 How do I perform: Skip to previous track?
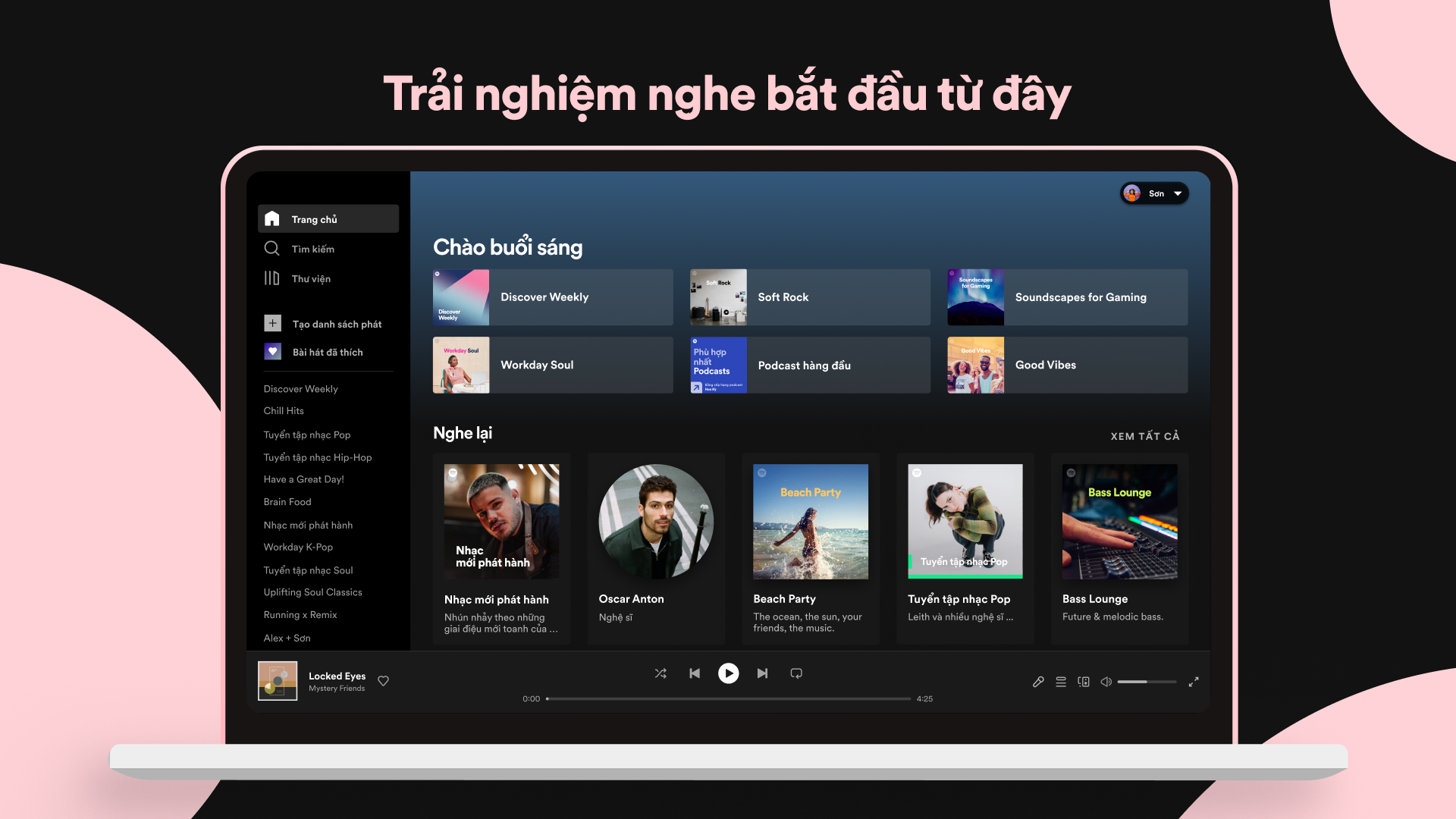point(695,673)
